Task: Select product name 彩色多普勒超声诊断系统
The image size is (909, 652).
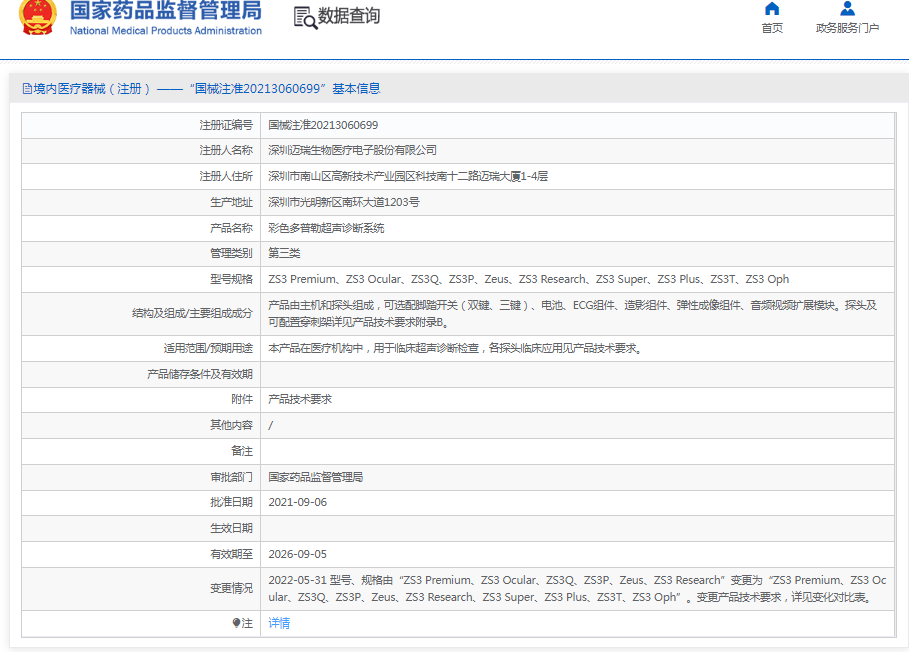Action: [326, 228]
